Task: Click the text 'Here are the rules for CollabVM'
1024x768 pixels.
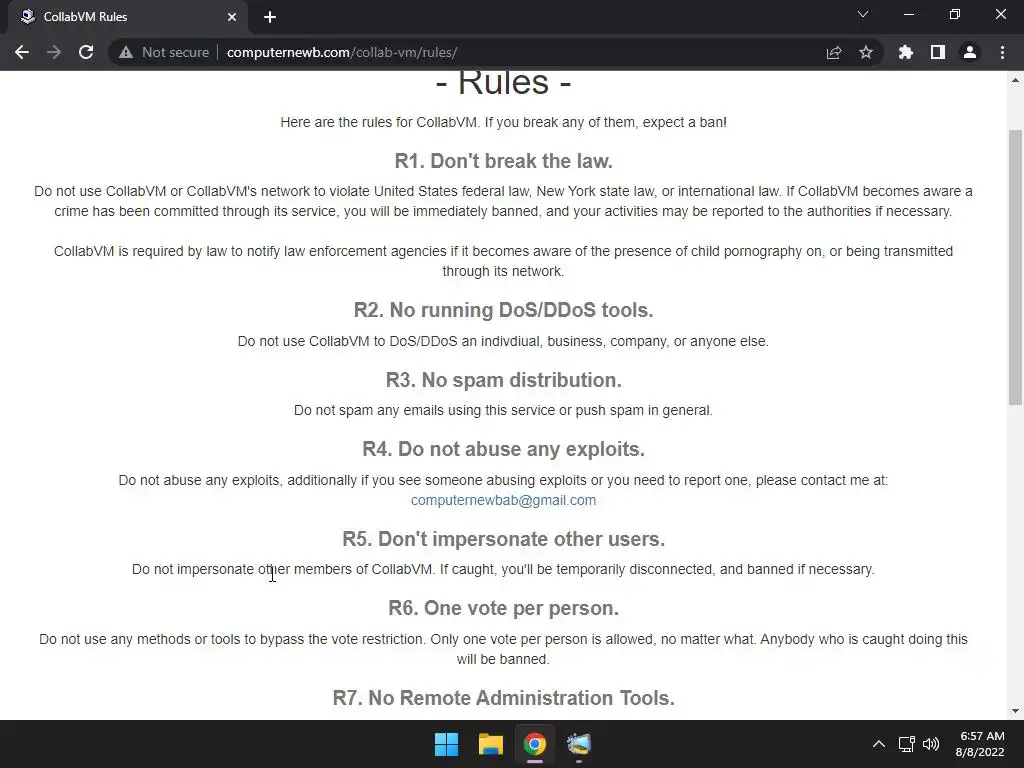Action: [x=379, y=122]
